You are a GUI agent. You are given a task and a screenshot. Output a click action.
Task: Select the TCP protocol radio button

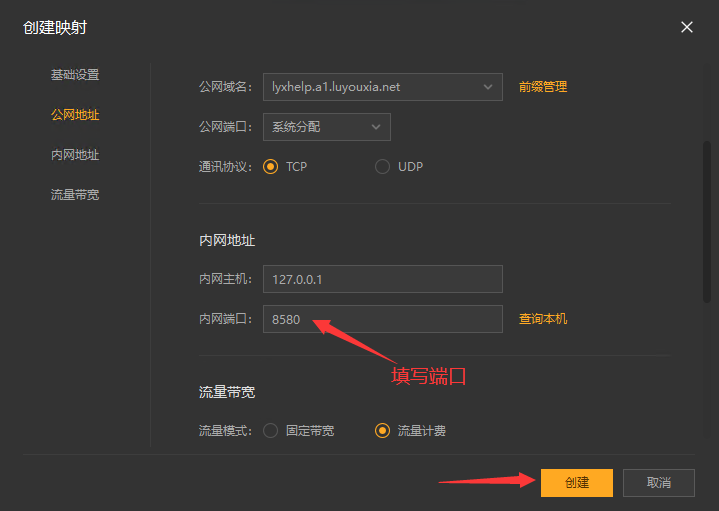pyautogui.click(x=271, y=167)
